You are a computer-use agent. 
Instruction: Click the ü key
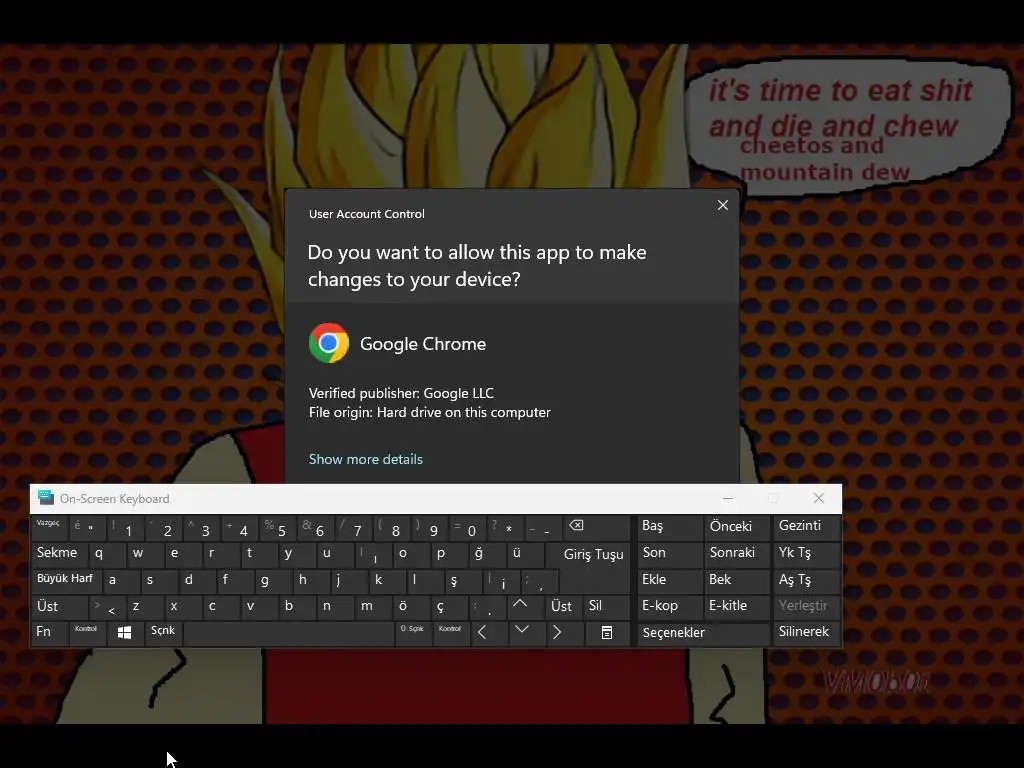click(525, 553)
